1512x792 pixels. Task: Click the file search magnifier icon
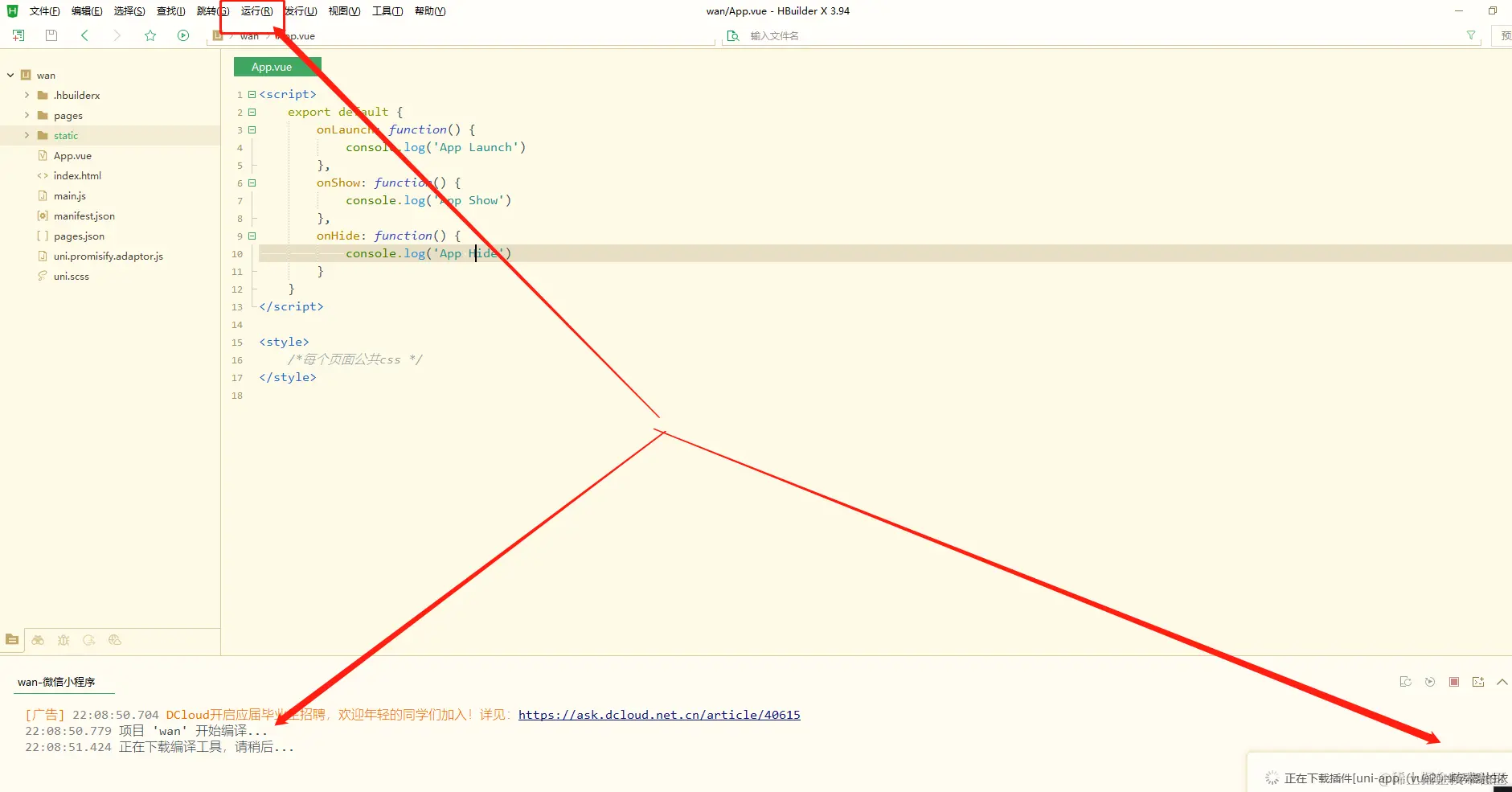coord(733,35)
